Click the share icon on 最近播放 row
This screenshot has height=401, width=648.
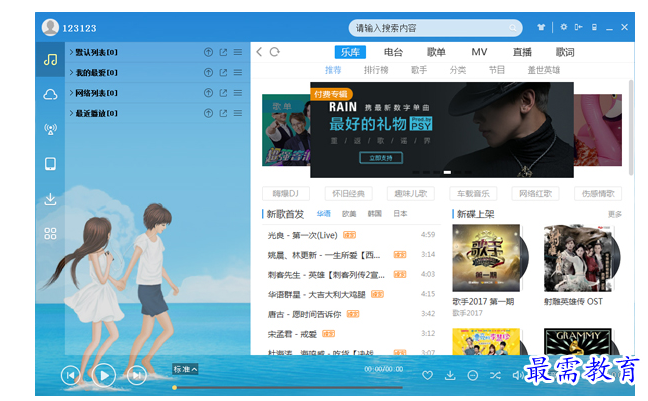point(223,113)
